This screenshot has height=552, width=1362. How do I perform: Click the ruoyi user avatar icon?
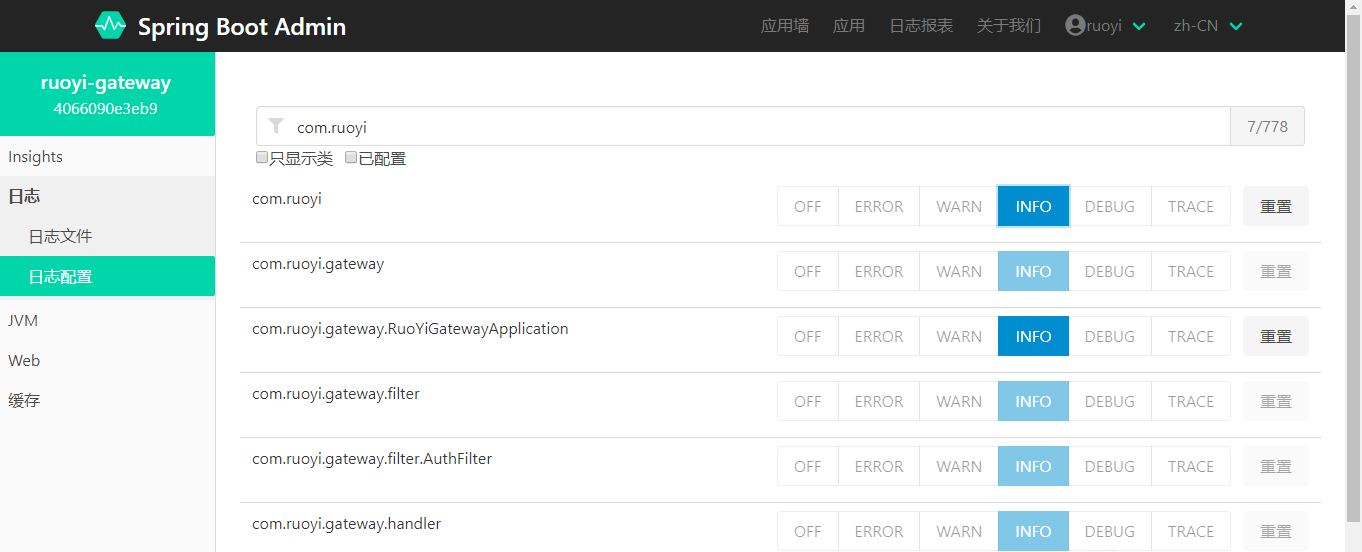tap(1075, 26)
